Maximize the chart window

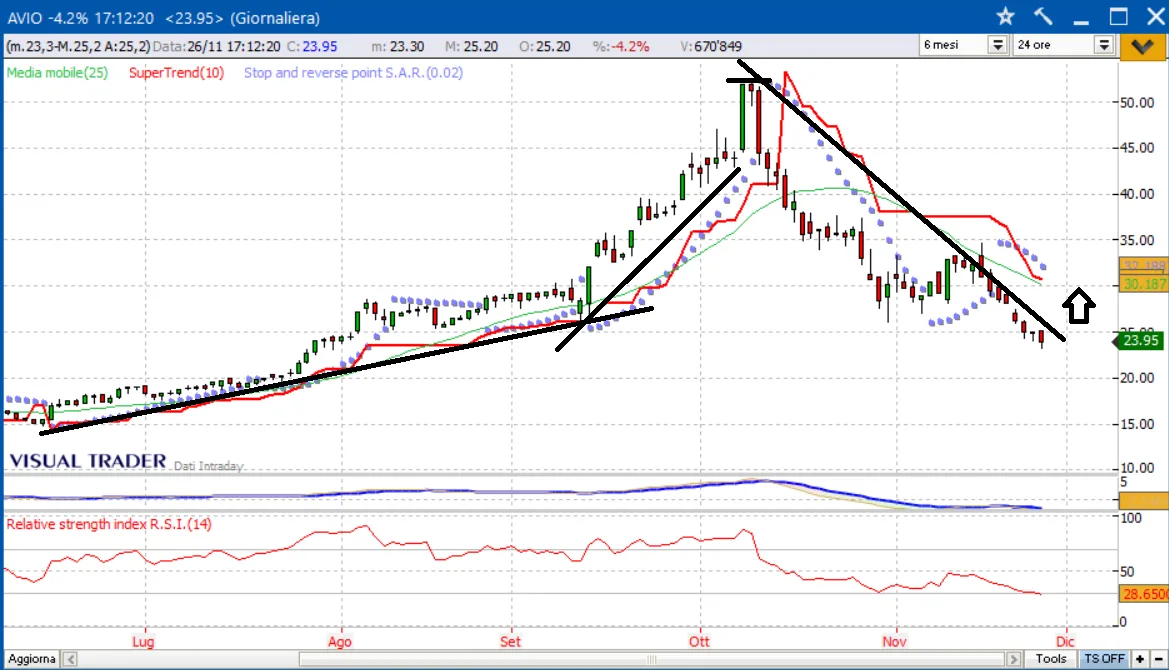click(1118, 16)
